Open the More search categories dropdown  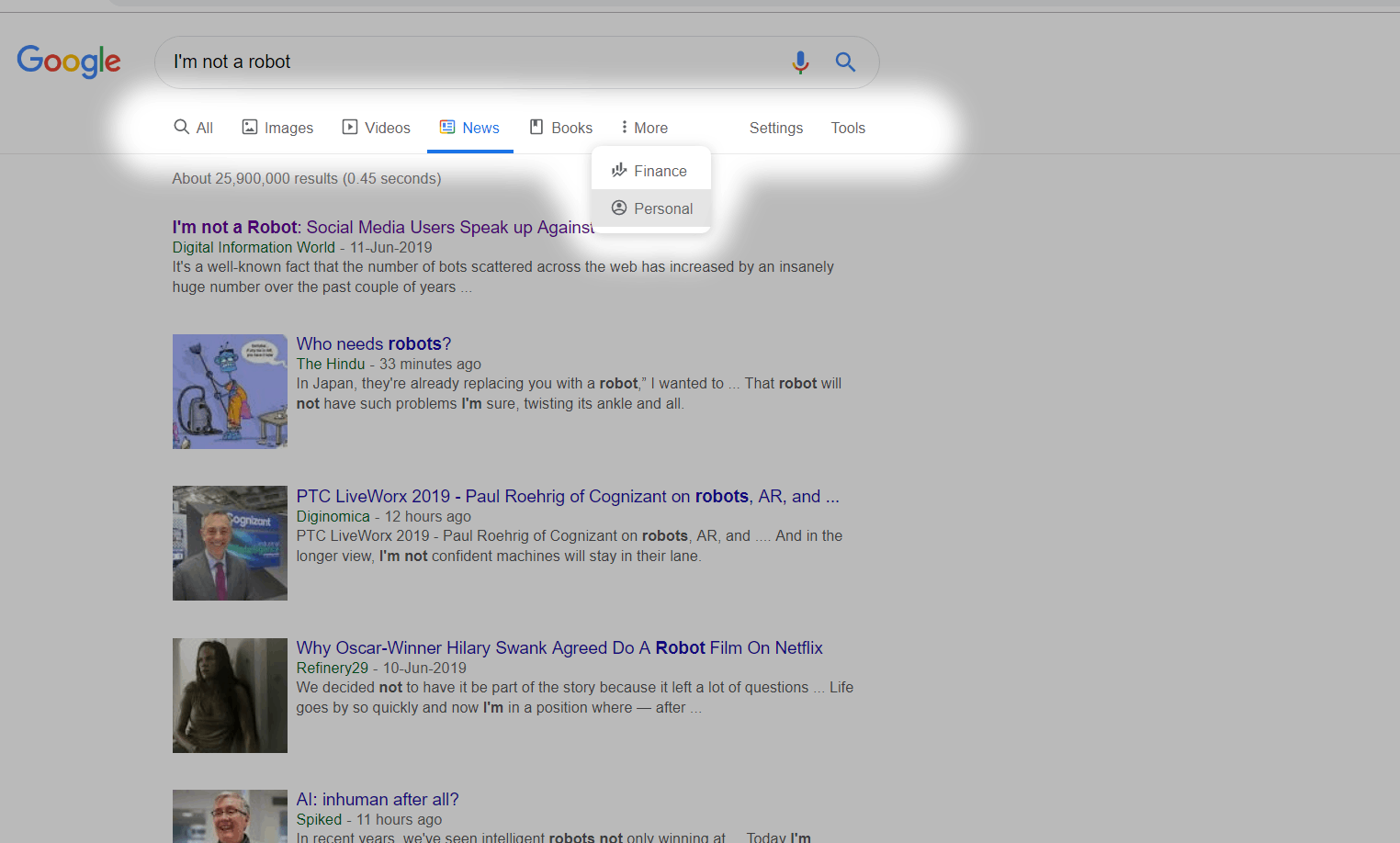(643, 127)
